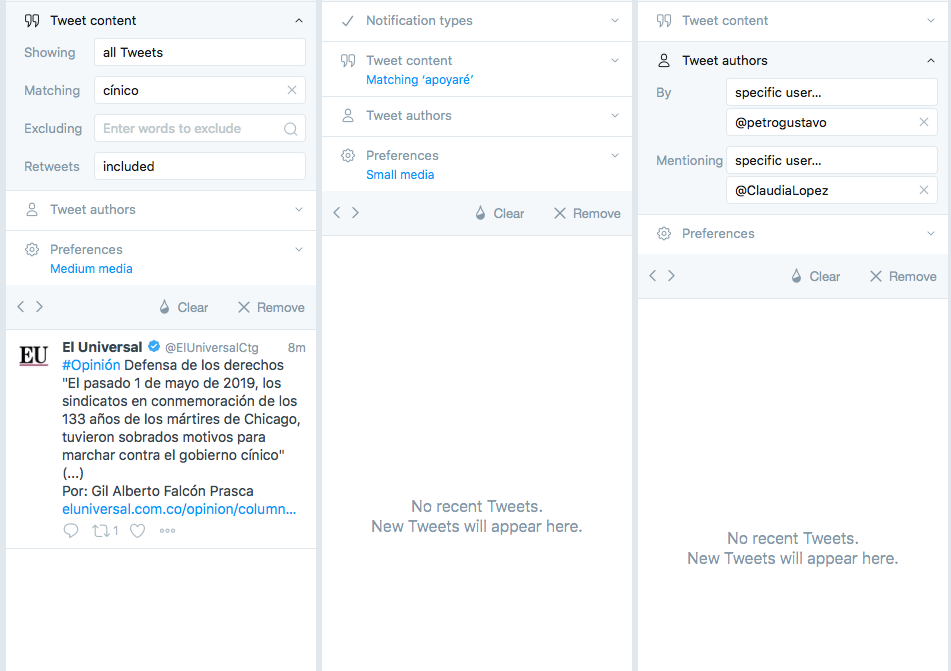Open the Mentioning 'specific user...' dropdown

tap(832, 161)
